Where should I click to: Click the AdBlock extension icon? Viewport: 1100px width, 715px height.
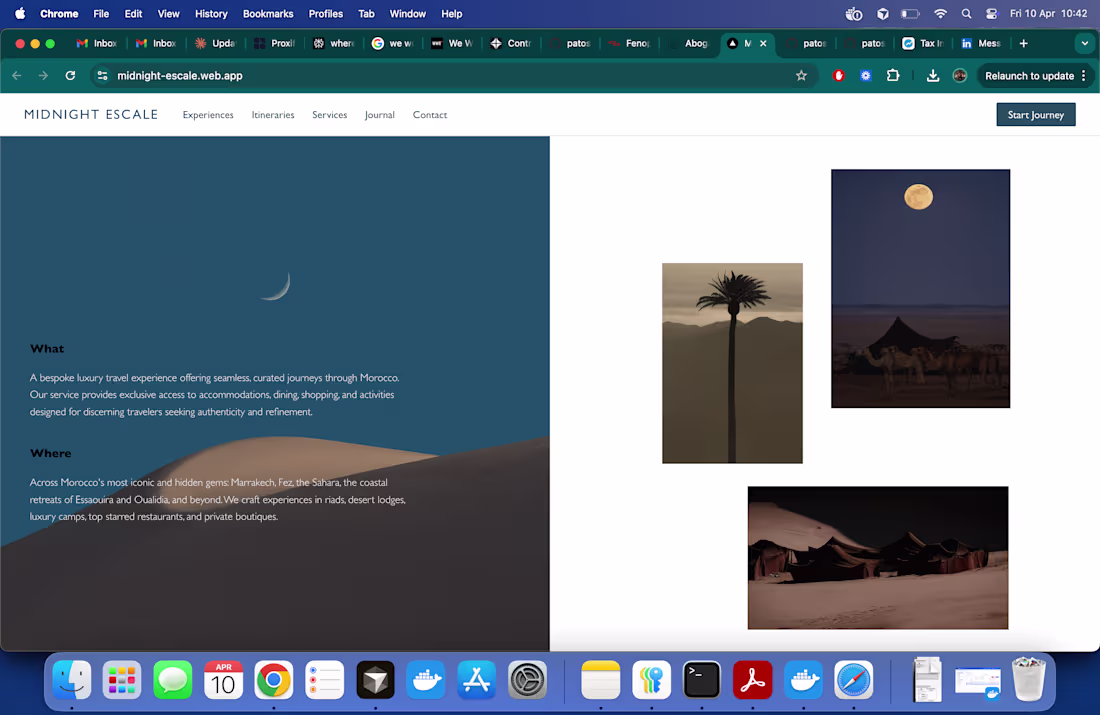838,75
